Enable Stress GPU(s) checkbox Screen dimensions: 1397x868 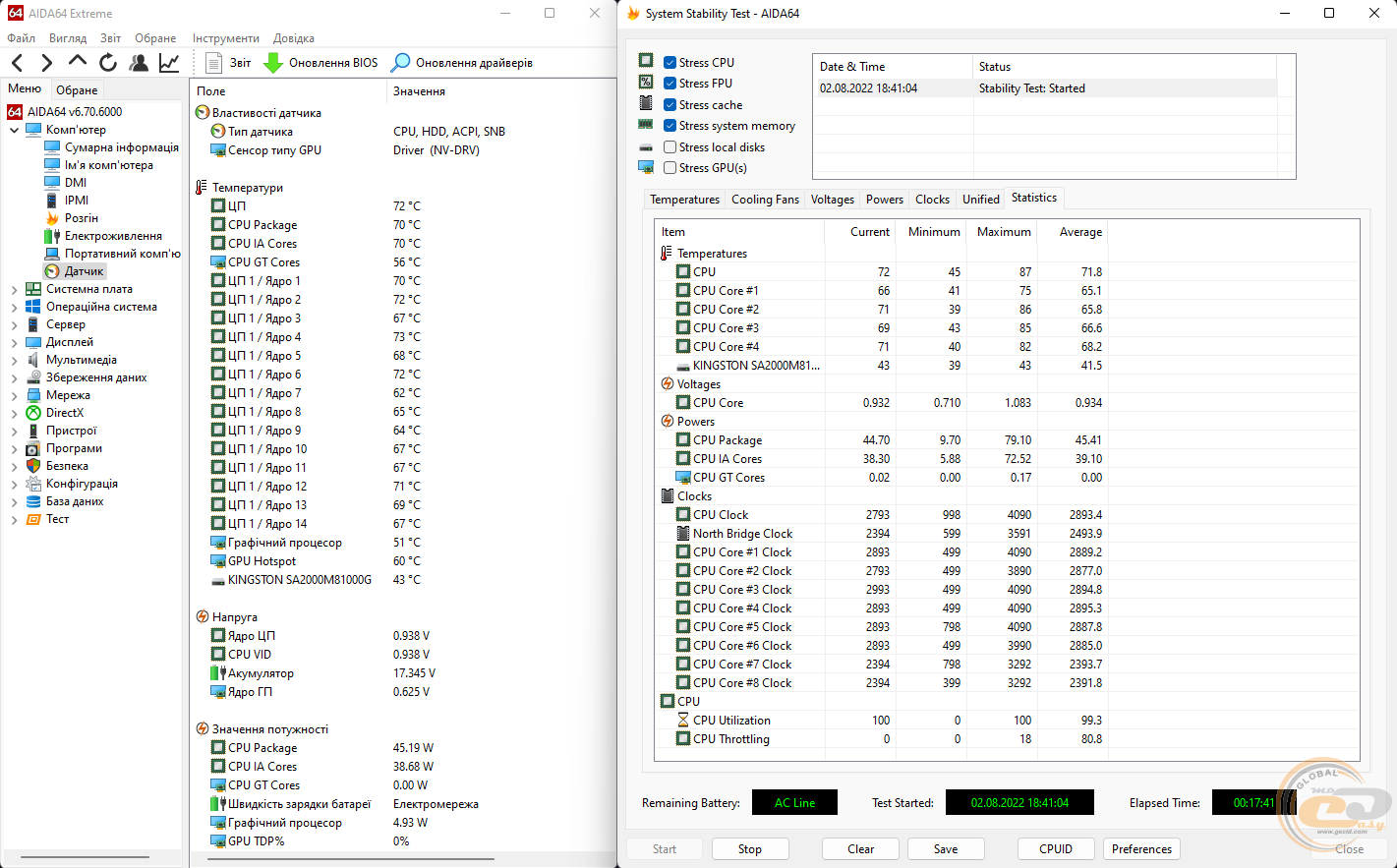[x=669, y=168]
